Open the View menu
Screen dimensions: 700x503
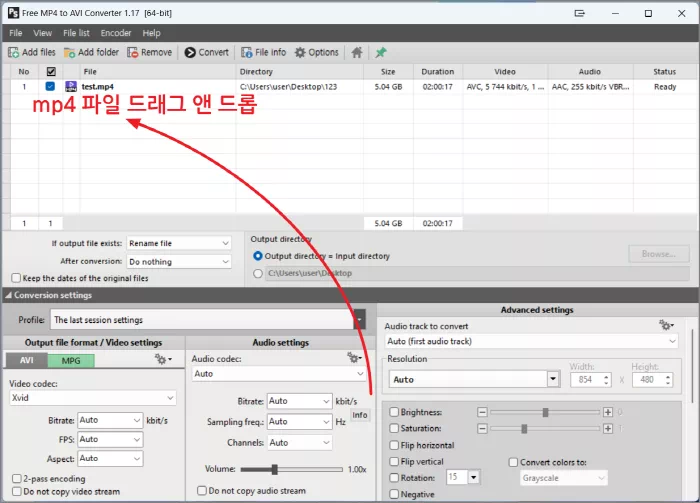point(42,33)
